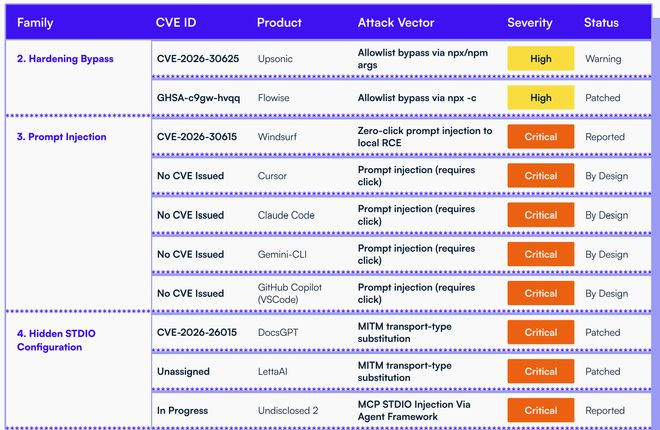Open the Hidden STDIO Configuration family link
The height and width of the screenshot is (430, 660).
[57, 339]
